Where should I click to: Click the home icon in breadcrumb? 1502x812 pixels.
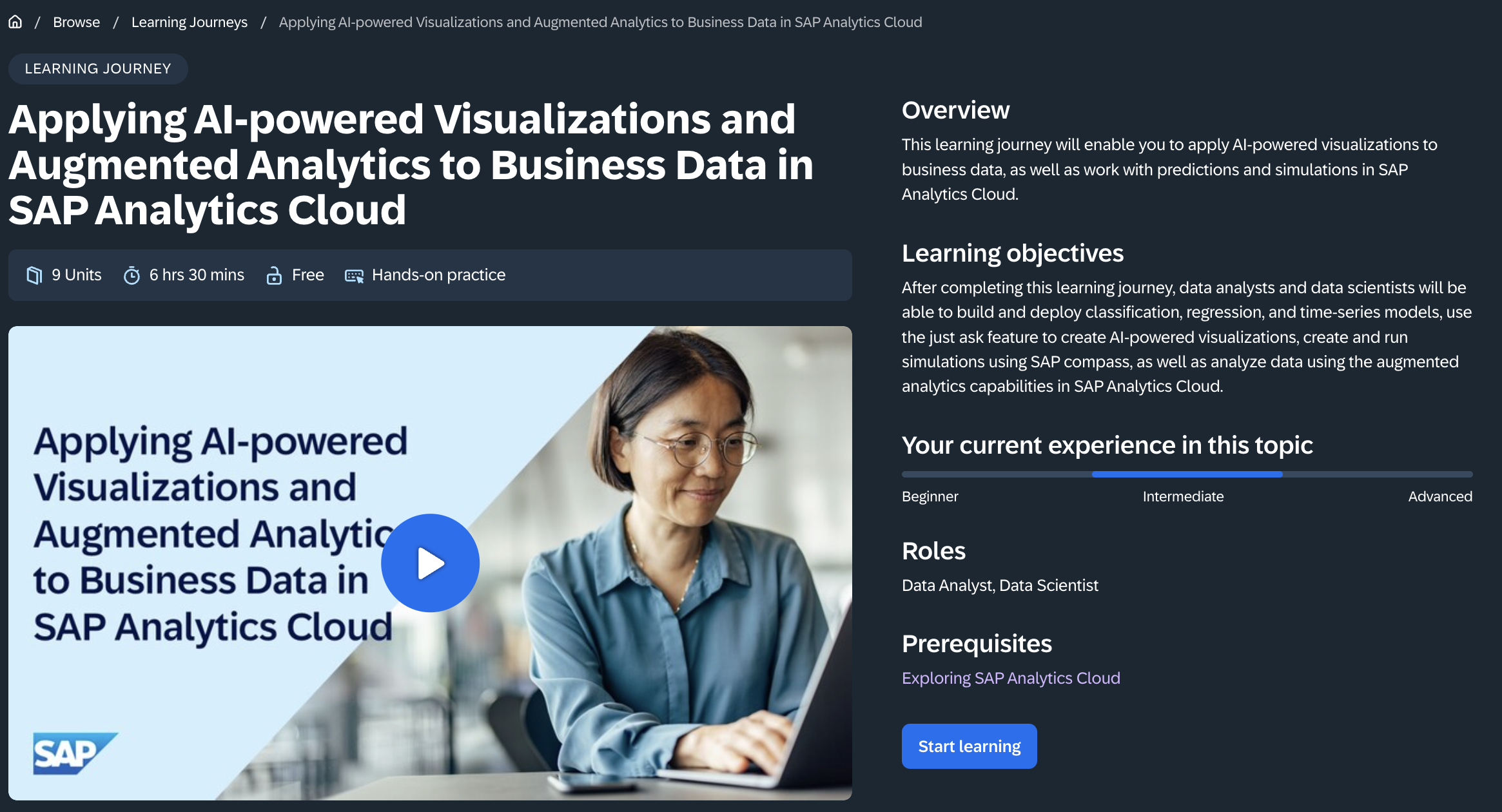click(15, 22)
